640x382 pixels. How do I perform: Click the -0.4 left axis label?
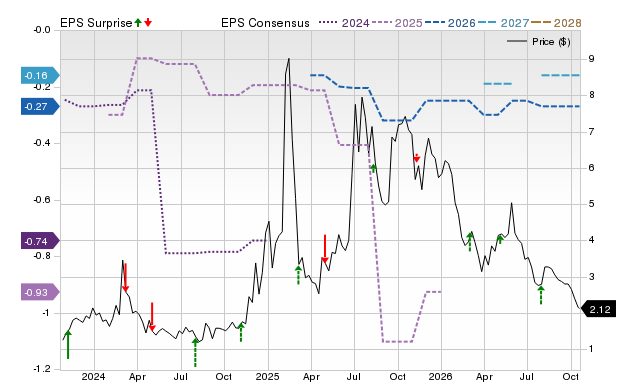tap(42, 143)
